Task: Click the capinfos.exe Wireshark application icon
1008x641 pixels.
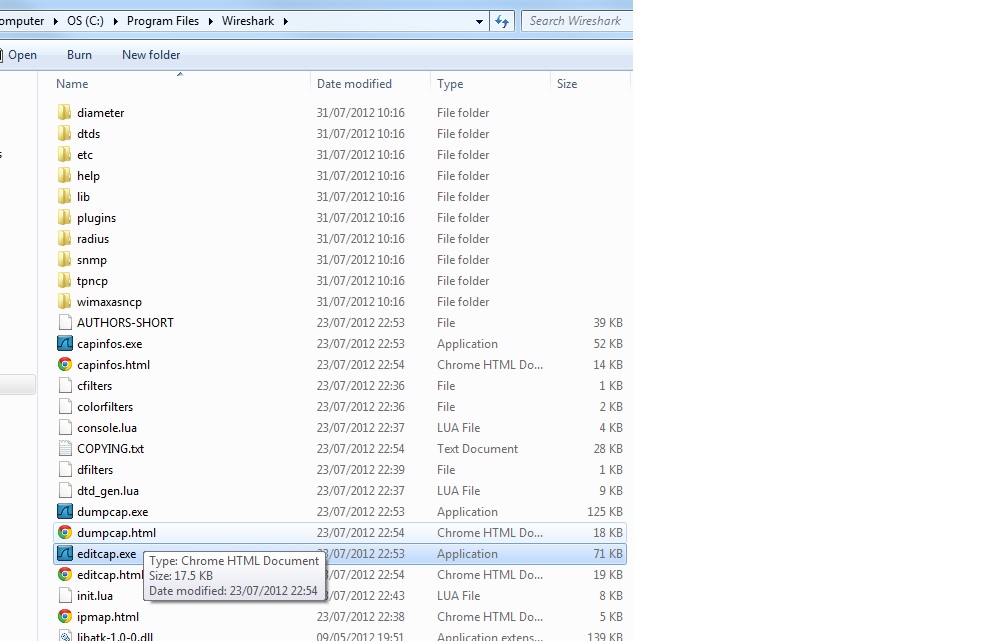Action: (65, 344)
